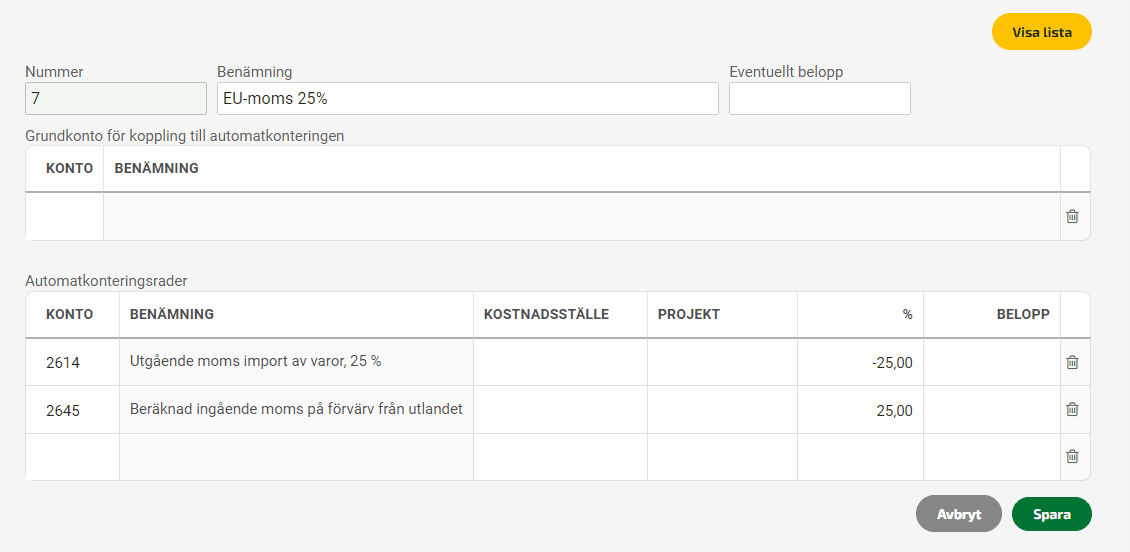Viewport: 1130px width, 552px height.
Task: Click the Utgående moms import av varor cell
Action: point(296,362)
